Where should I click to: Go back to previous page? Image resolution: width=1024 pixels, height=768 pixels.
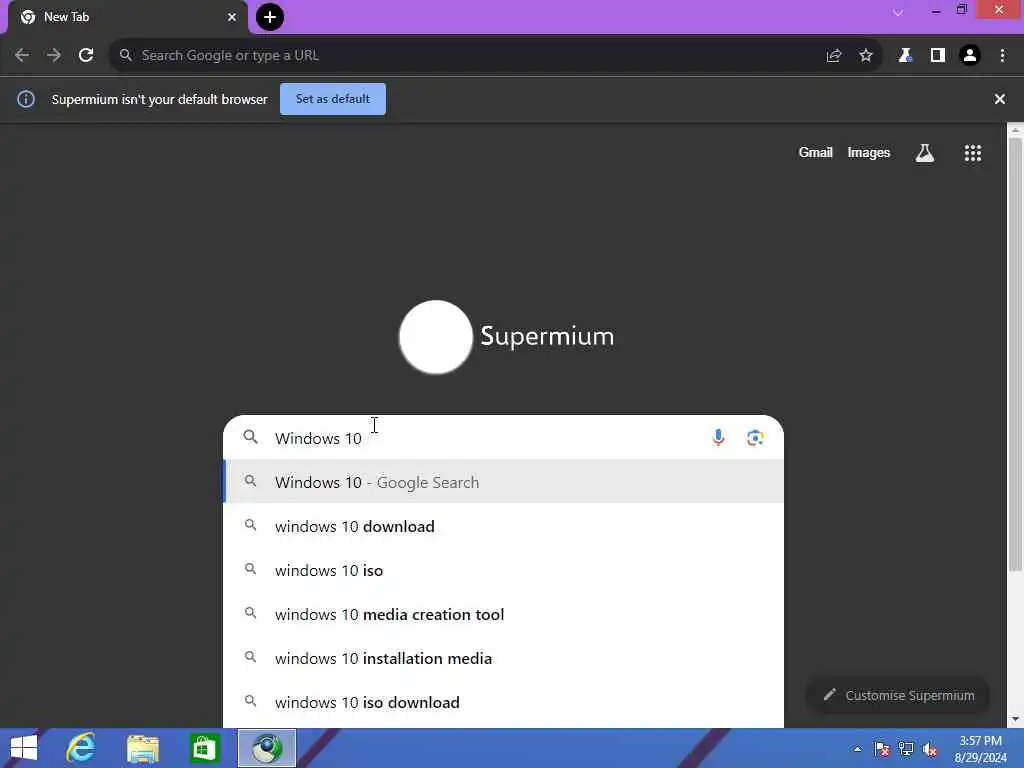click(x=22, y=56)
